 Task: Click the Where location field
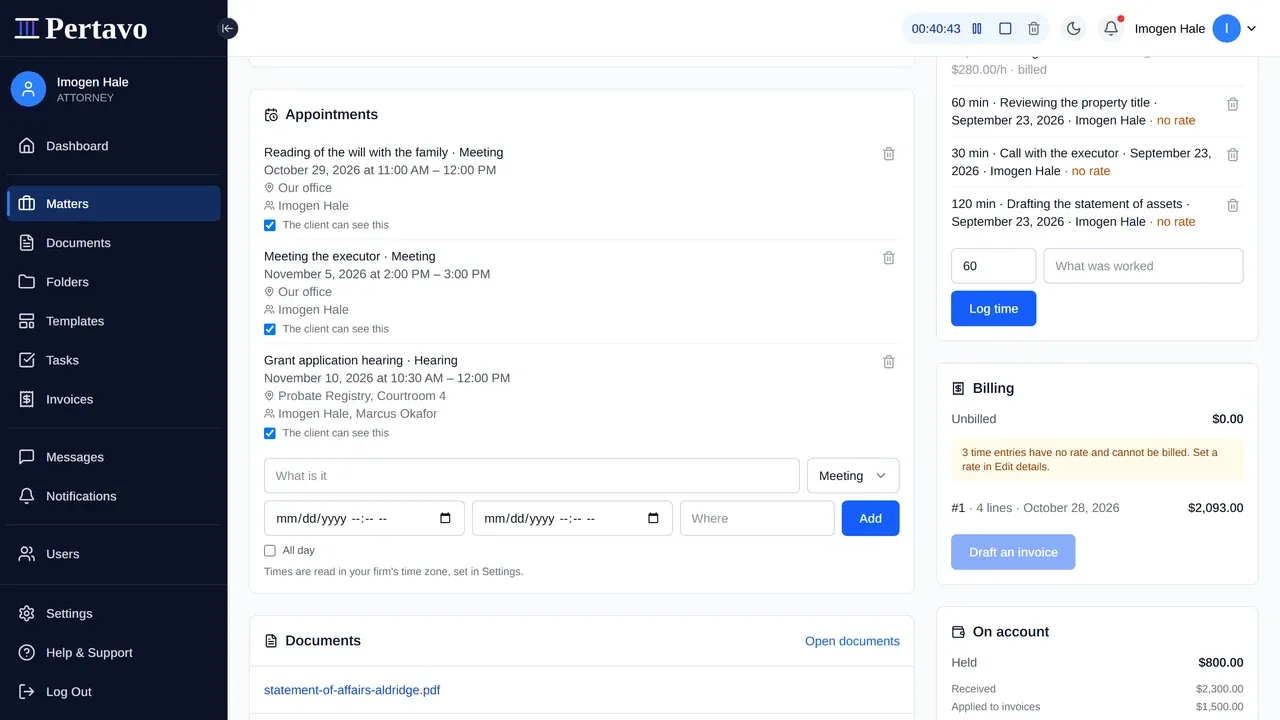coord(757,519)
